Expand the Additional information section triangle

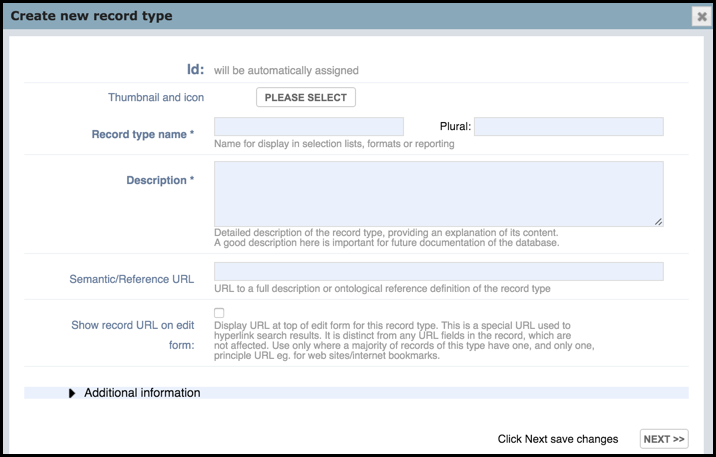pos(72,393)
